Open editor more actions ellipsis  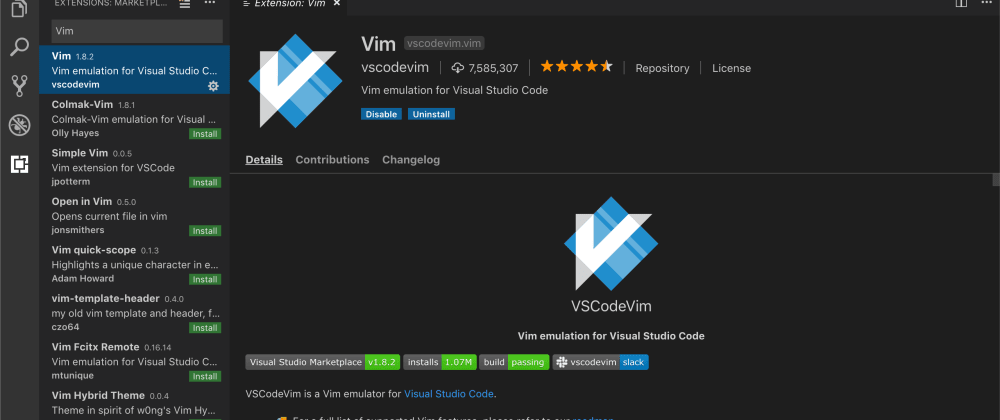point(987,3)
